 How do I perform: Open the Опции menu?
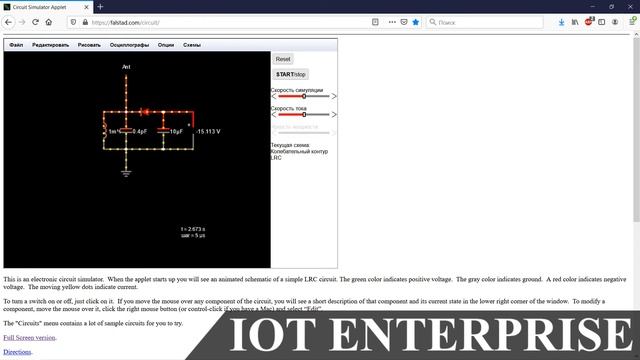click(166, 45)
